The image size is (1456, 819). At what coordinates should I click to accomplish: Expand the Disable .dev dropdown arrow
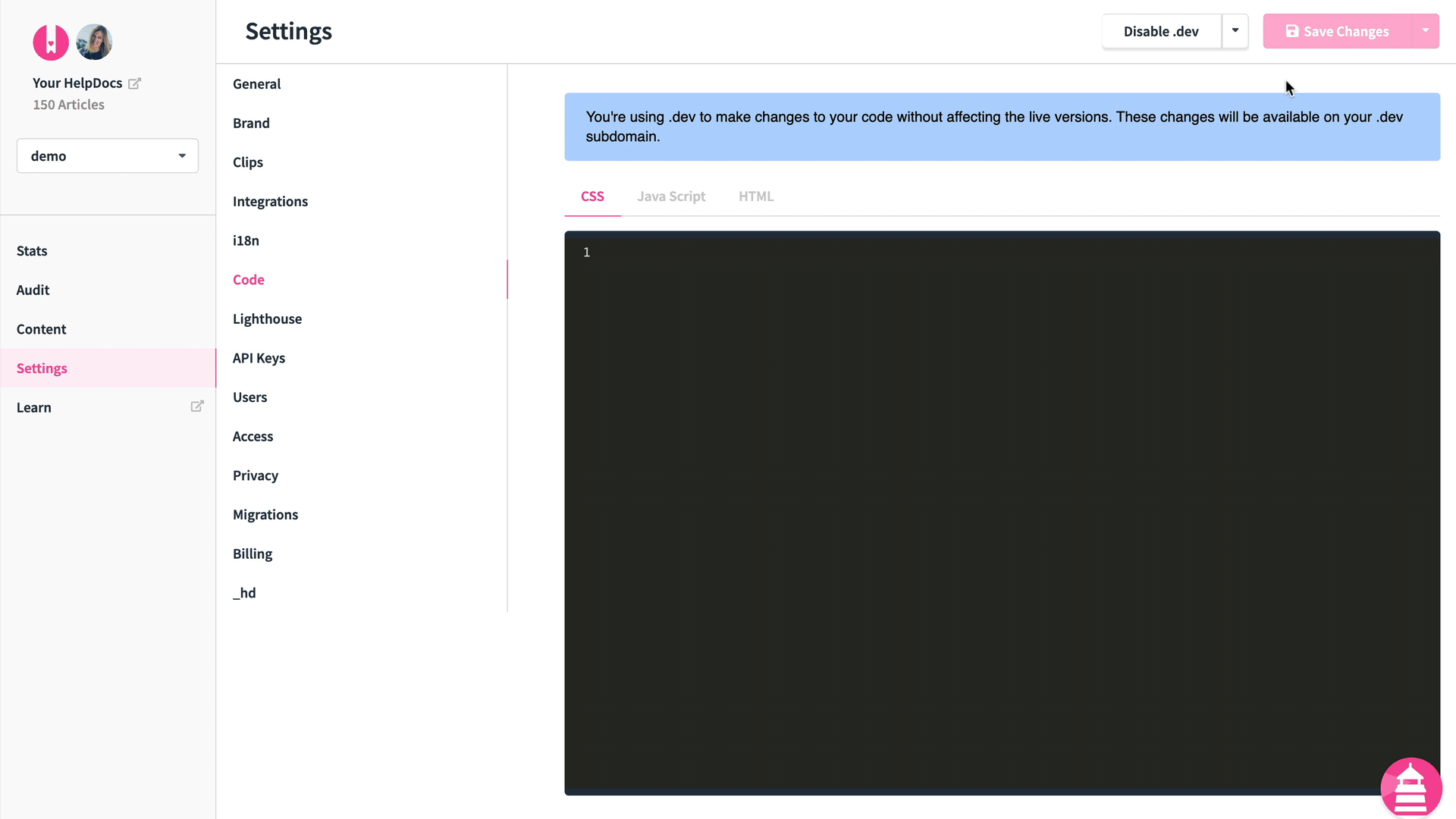pyautogui.click(x=1235, y=31)
